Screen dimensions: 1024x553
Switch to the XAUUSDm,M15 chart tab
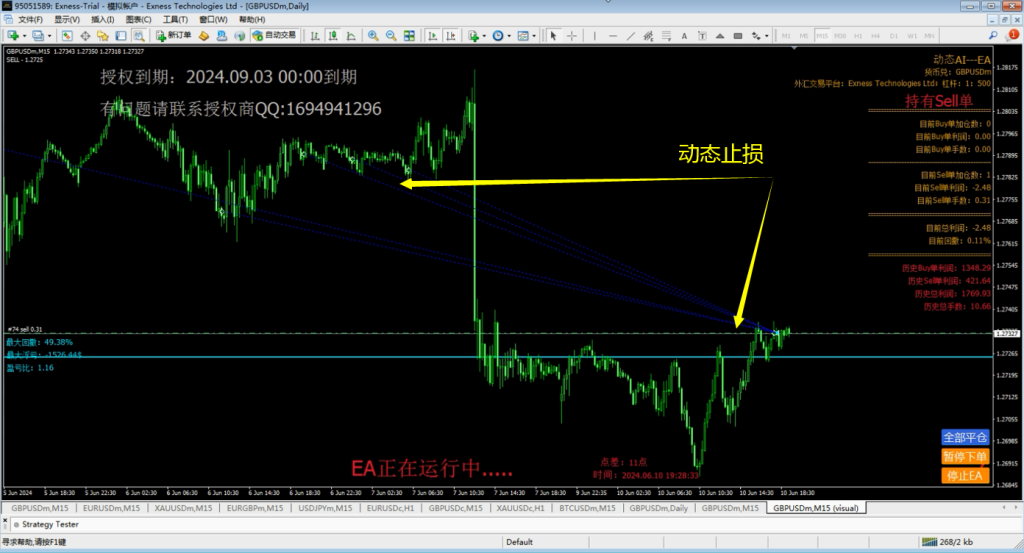pos(182,508)
